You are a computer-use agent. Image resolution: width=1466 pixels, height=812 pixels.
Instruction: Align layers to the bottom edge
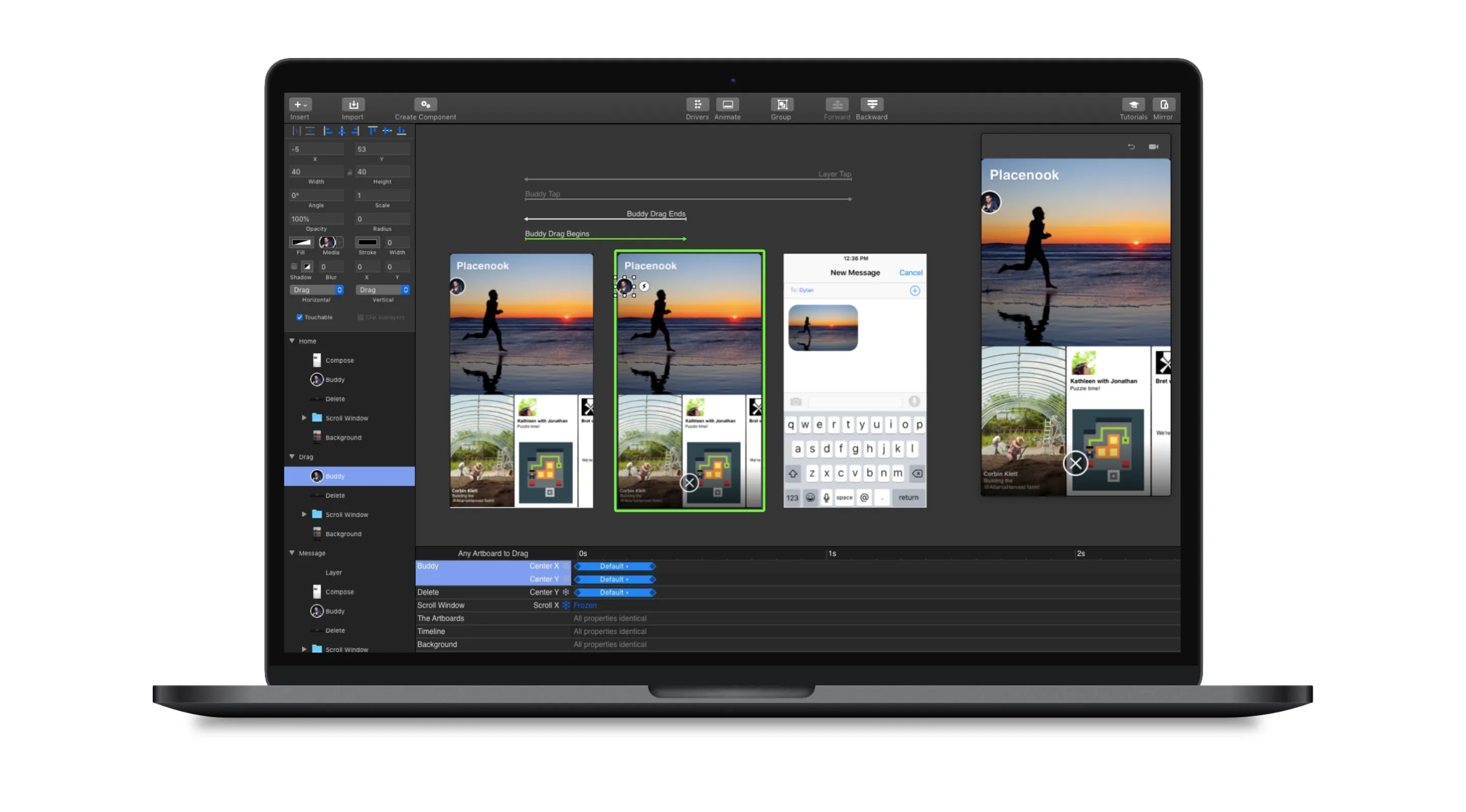[402, 131]
